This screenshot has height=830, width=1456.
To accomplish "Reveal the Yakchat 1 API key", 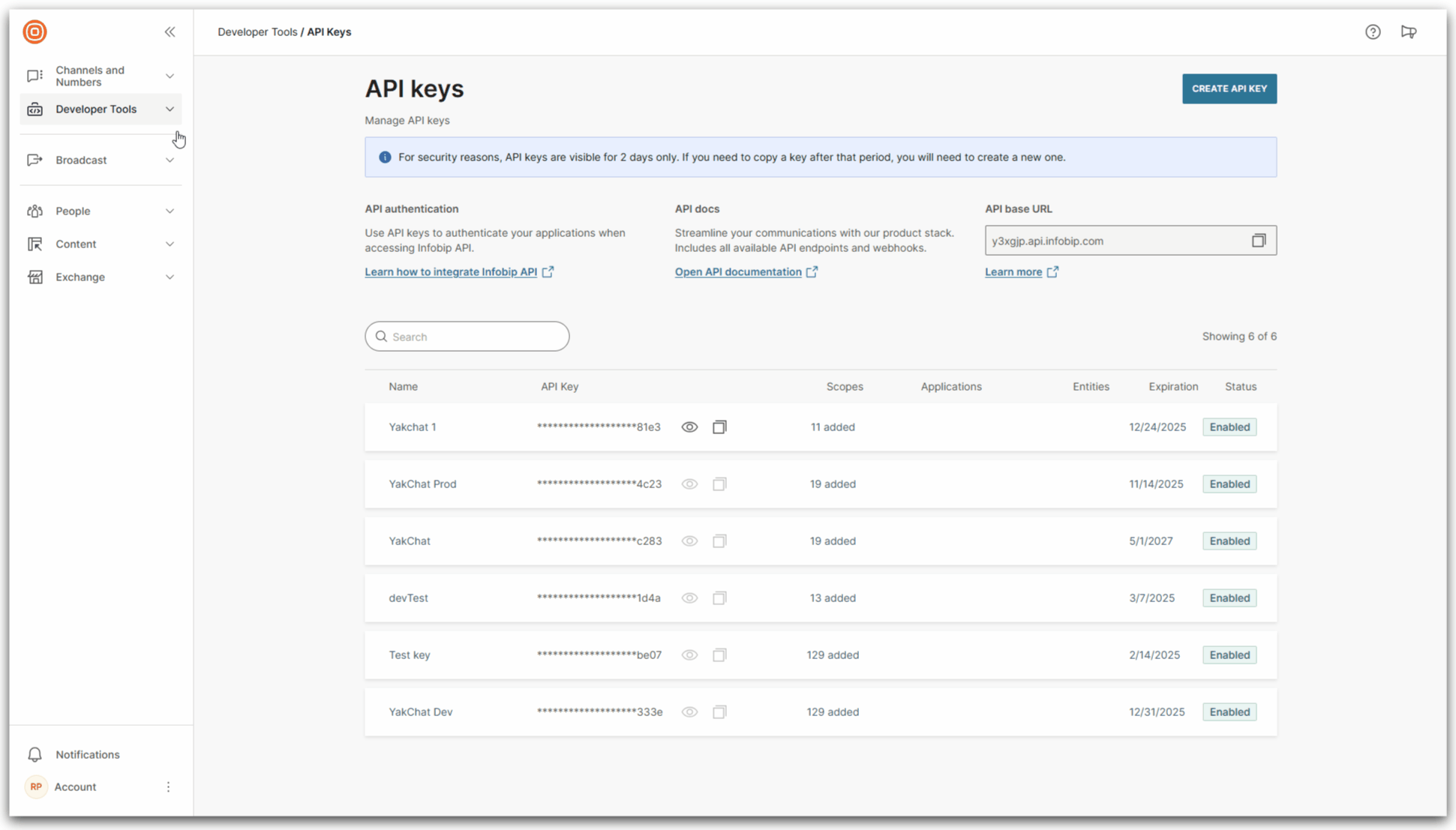I will coord(689,427).
